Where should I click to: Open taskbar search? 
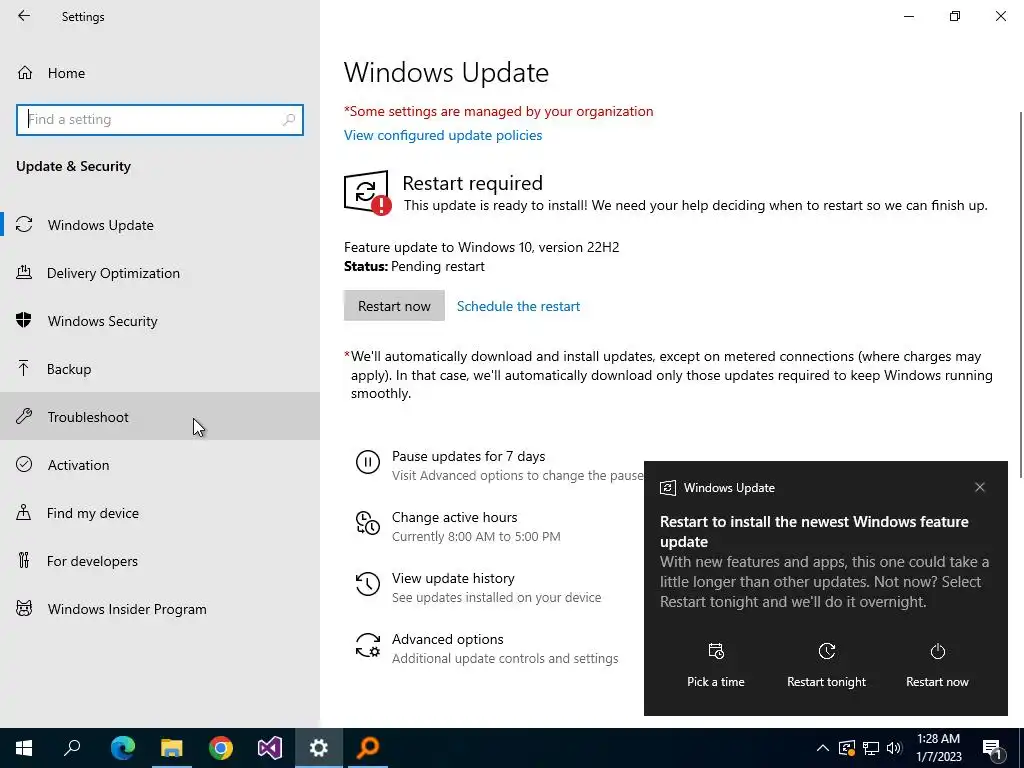72,748
